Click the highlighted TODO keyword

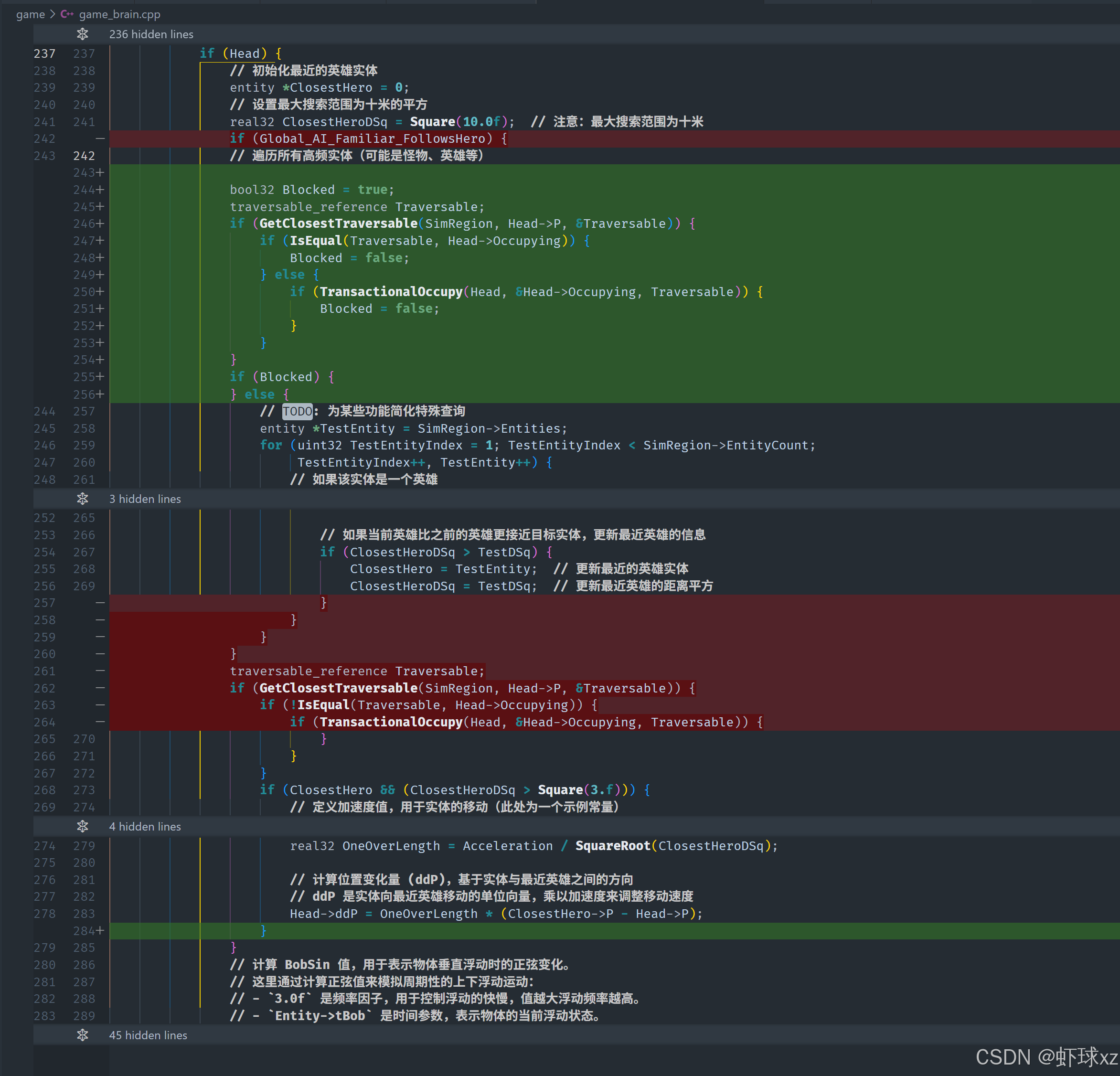(297, 411)
